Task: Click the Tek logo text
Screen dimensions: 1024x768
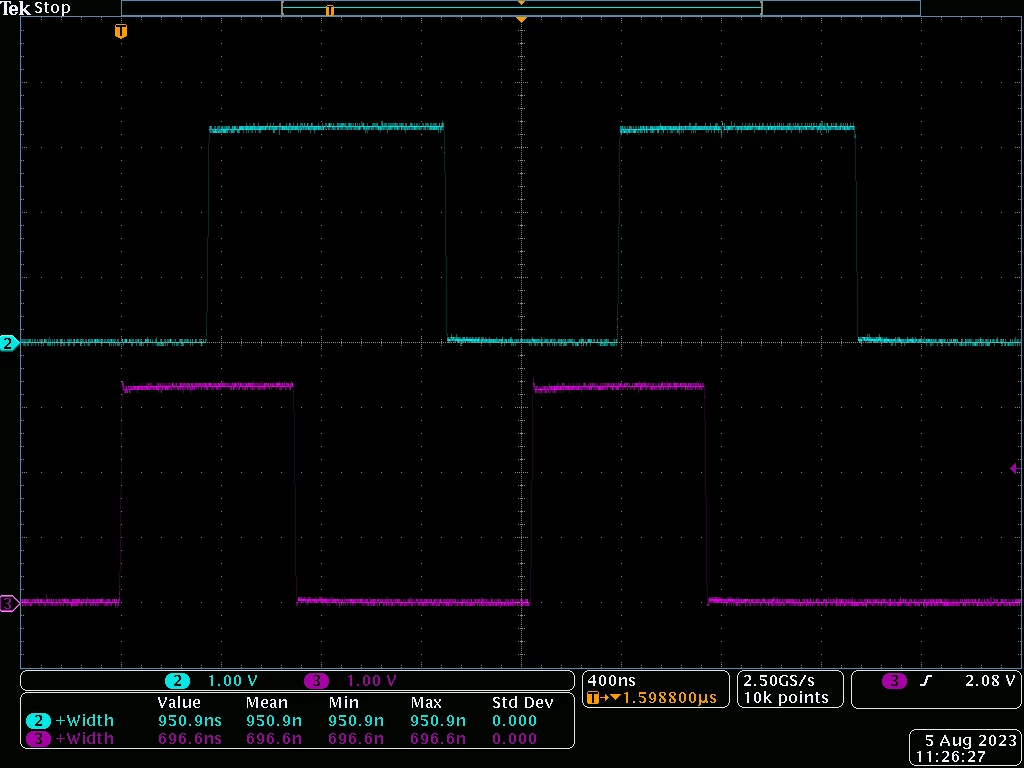Action: 16,8
